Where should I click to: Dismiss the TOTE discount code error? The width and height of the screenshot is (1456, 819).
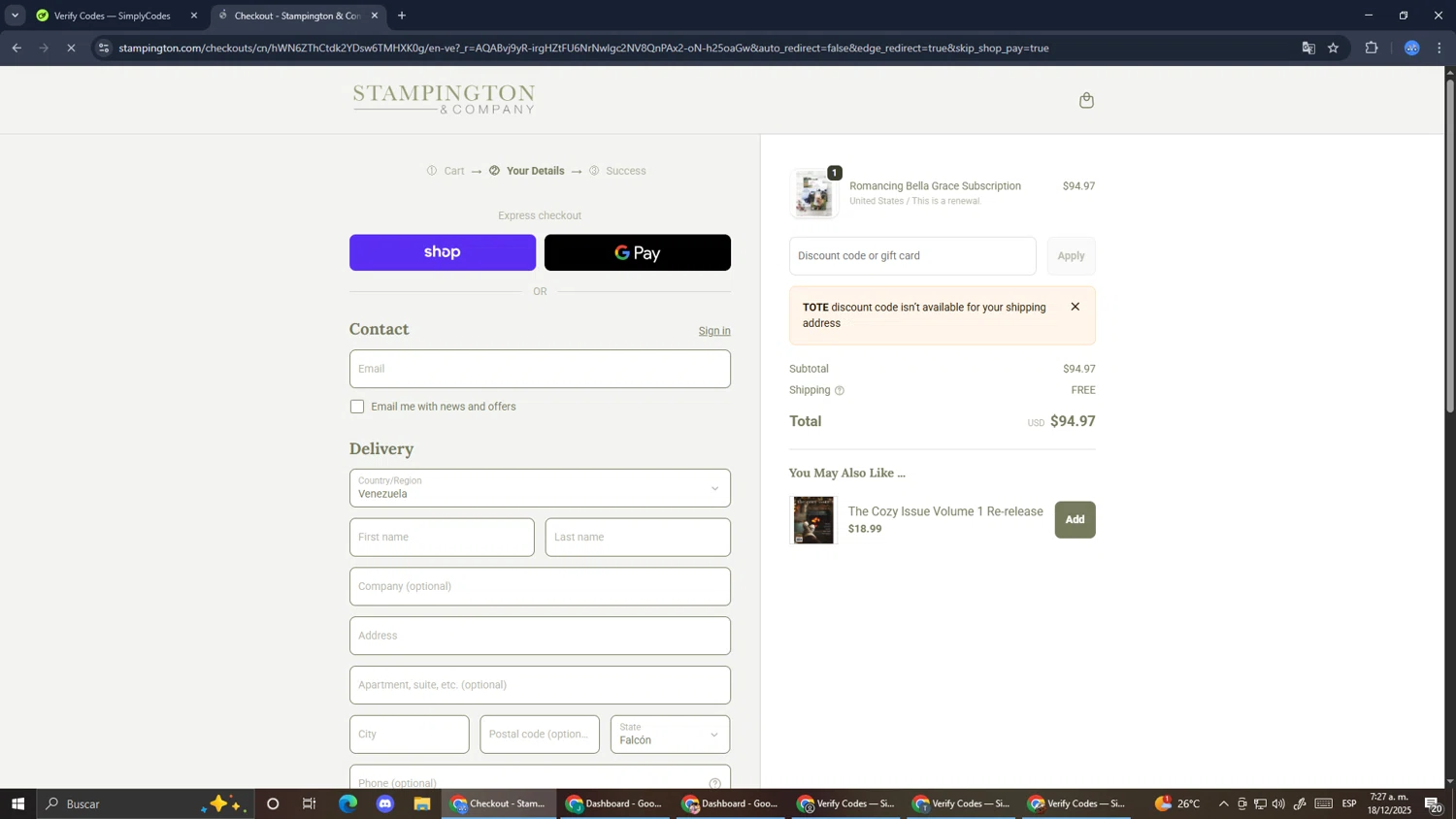pyautogui.click(x=1075, y=307)
